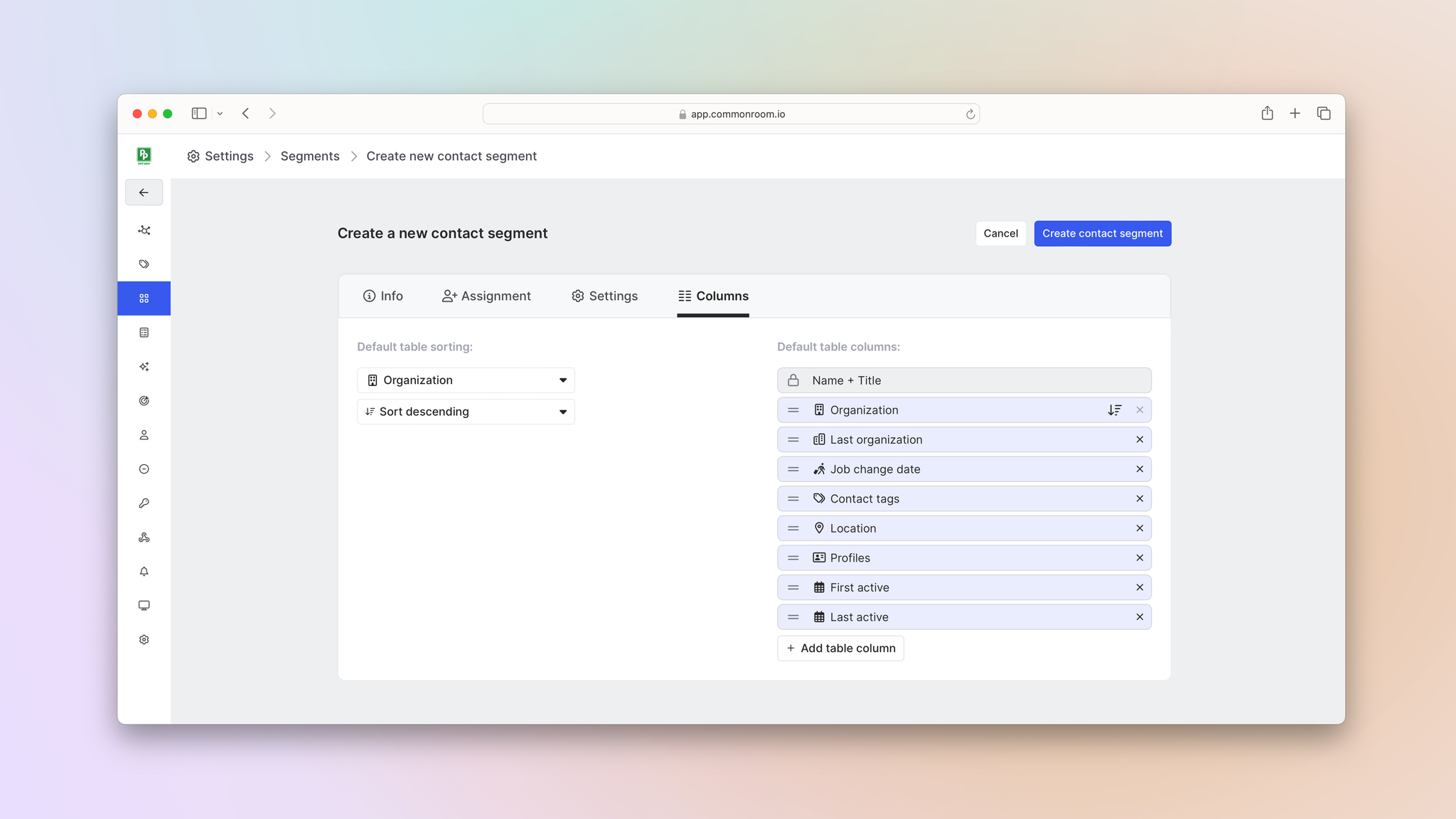The width and height of the screenshot is (1456, 819).
Task: Remove the Last active column
Action: click(x=1140, y=617)
